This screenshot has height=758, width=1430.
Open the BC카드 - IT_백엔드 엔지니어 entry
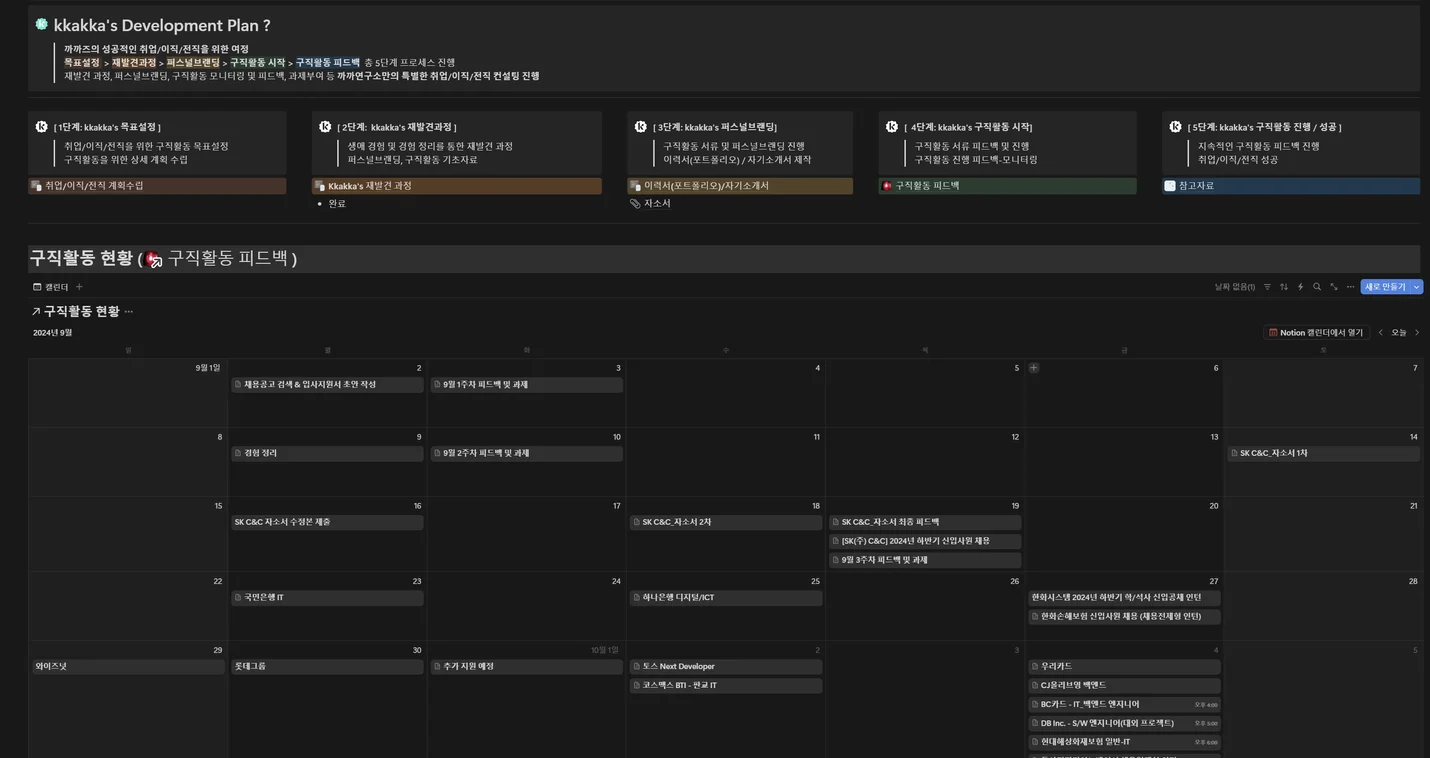click(1124, 705)
